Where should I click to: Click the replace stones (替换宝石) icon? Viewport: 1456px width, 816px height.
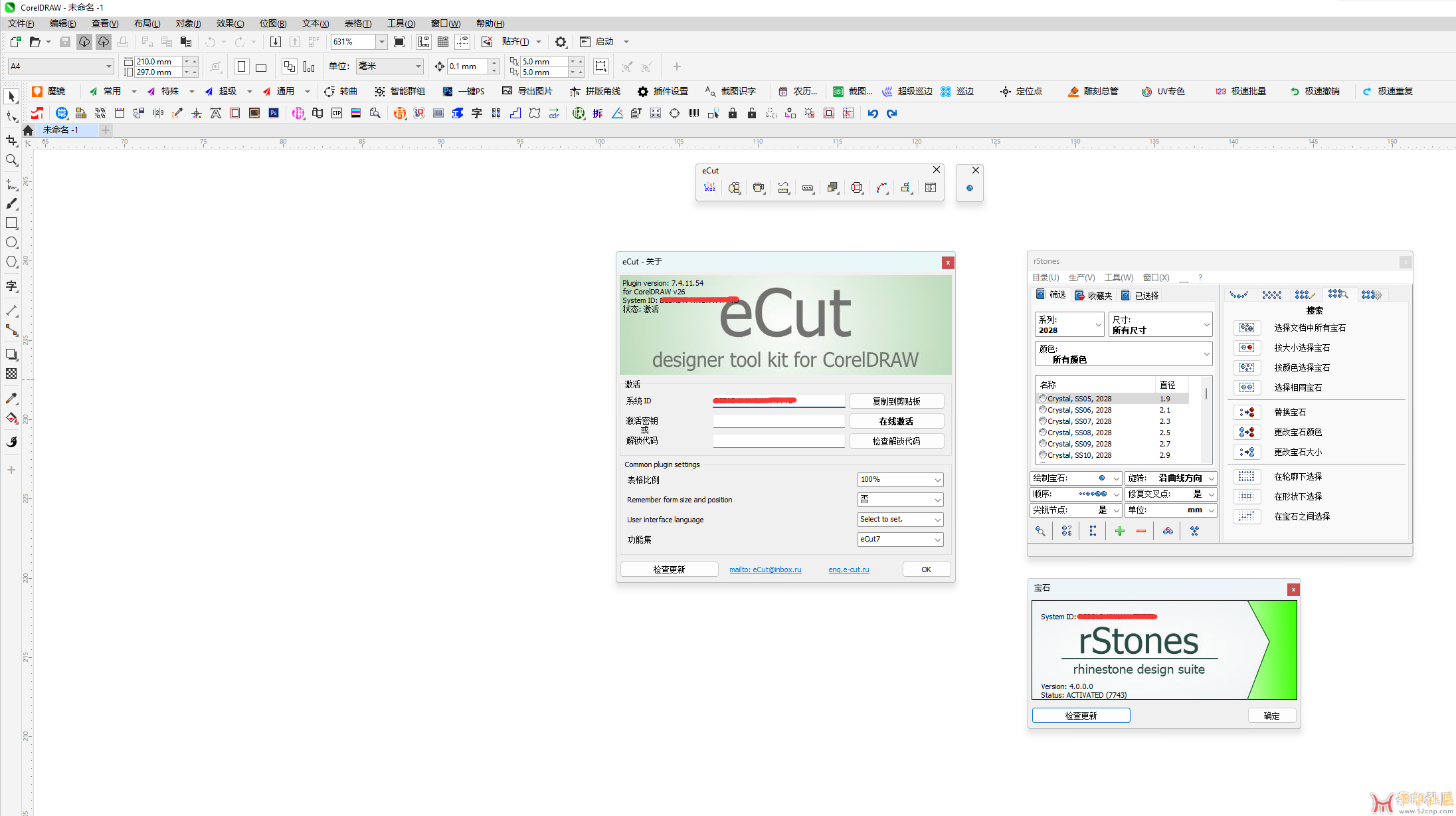coord(1247,413)
